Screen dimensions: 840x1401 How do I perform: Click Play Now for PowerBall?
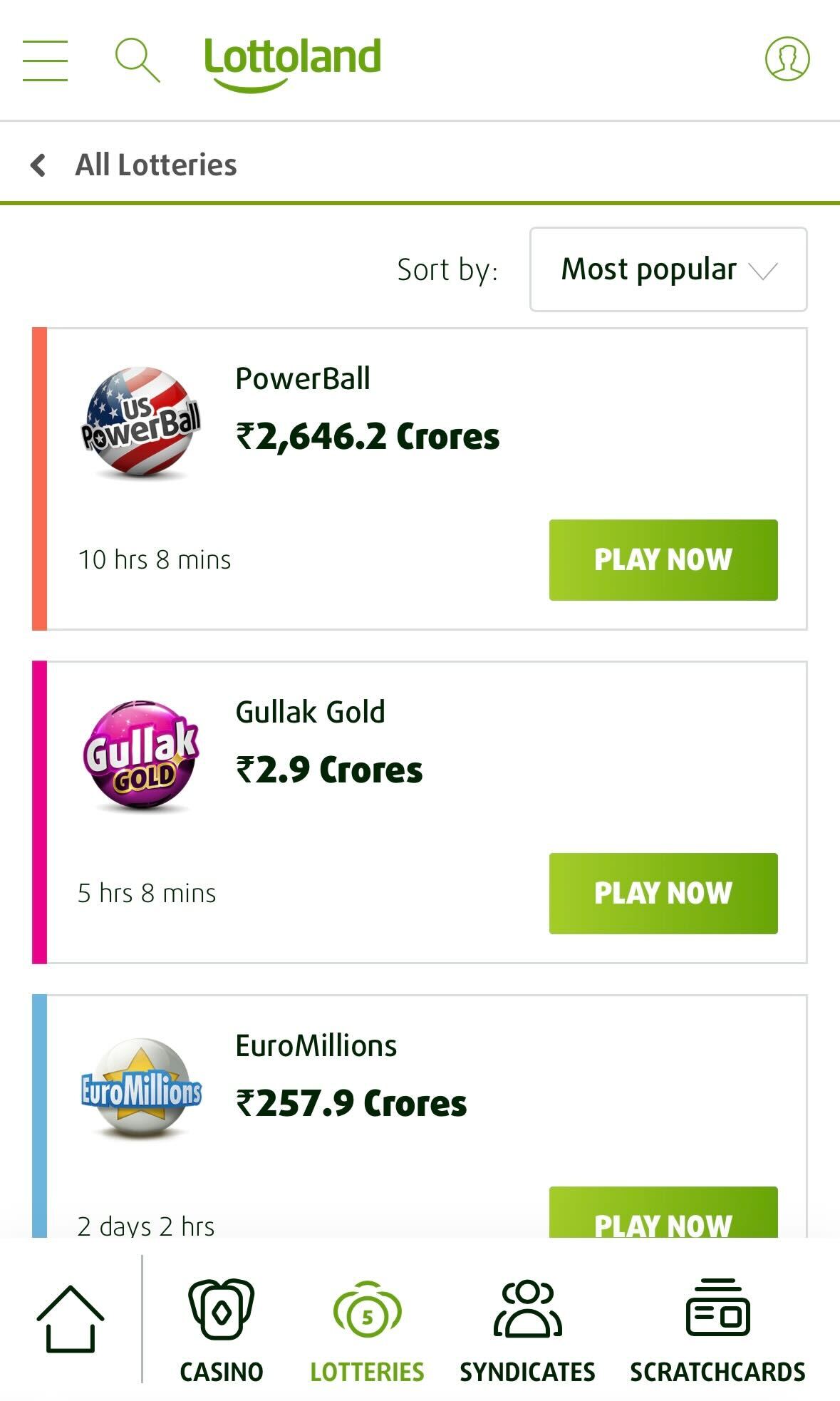[x=663, y=559]
